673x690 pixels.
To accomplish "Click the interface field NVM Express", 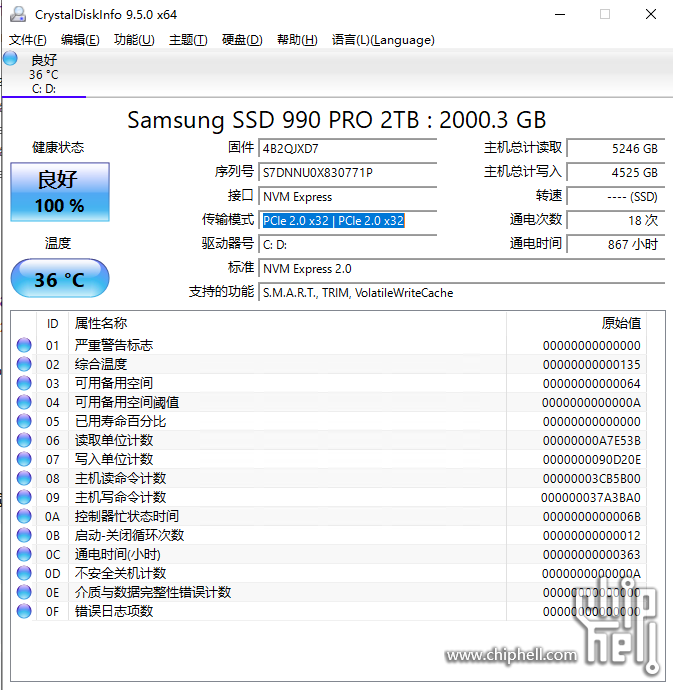I will [348, 197].
